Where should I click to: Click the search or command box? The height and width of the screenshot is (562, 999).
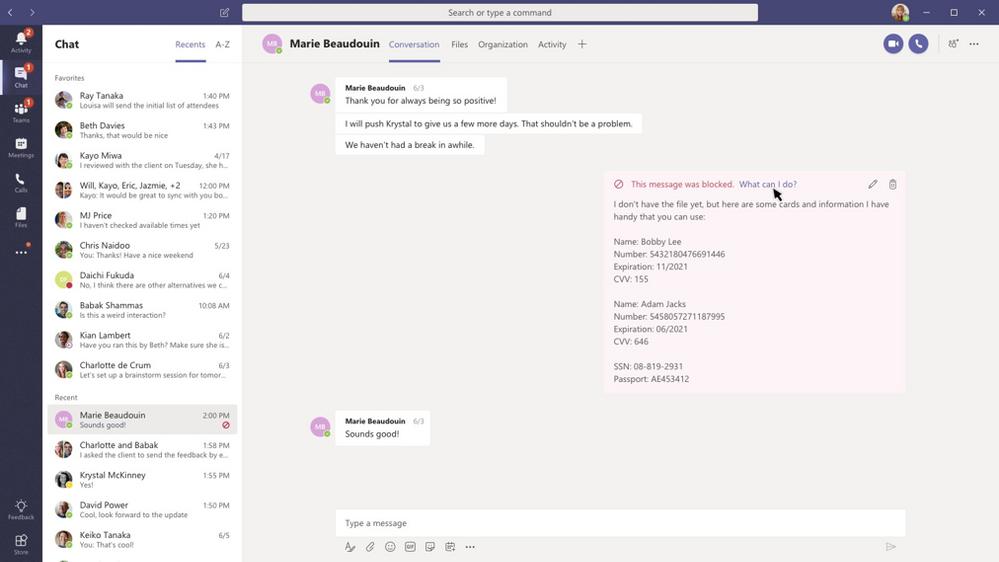[x=500, y=13]
